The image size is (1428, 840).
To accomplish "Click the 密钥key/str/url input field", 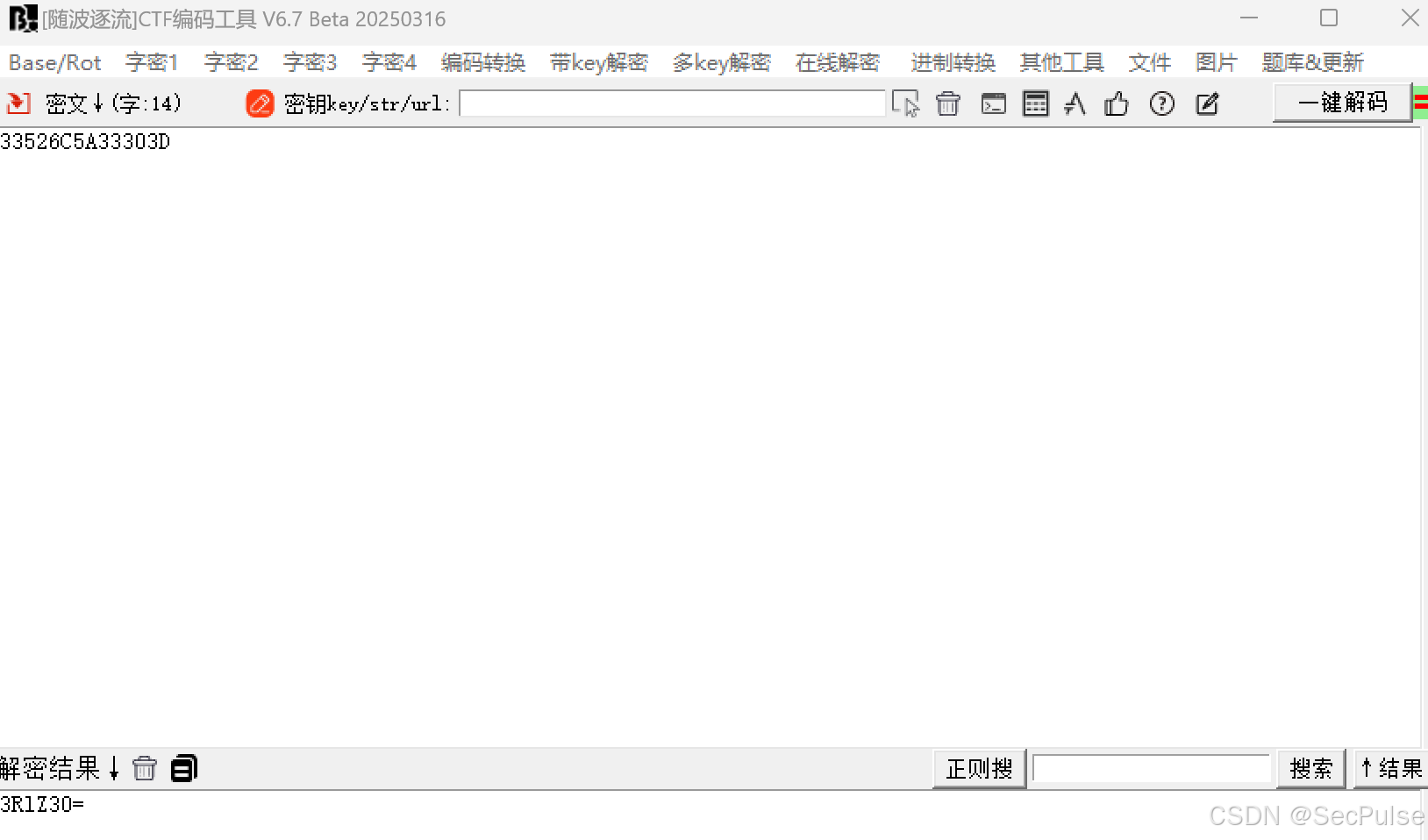I will click(x=672, y=103).
